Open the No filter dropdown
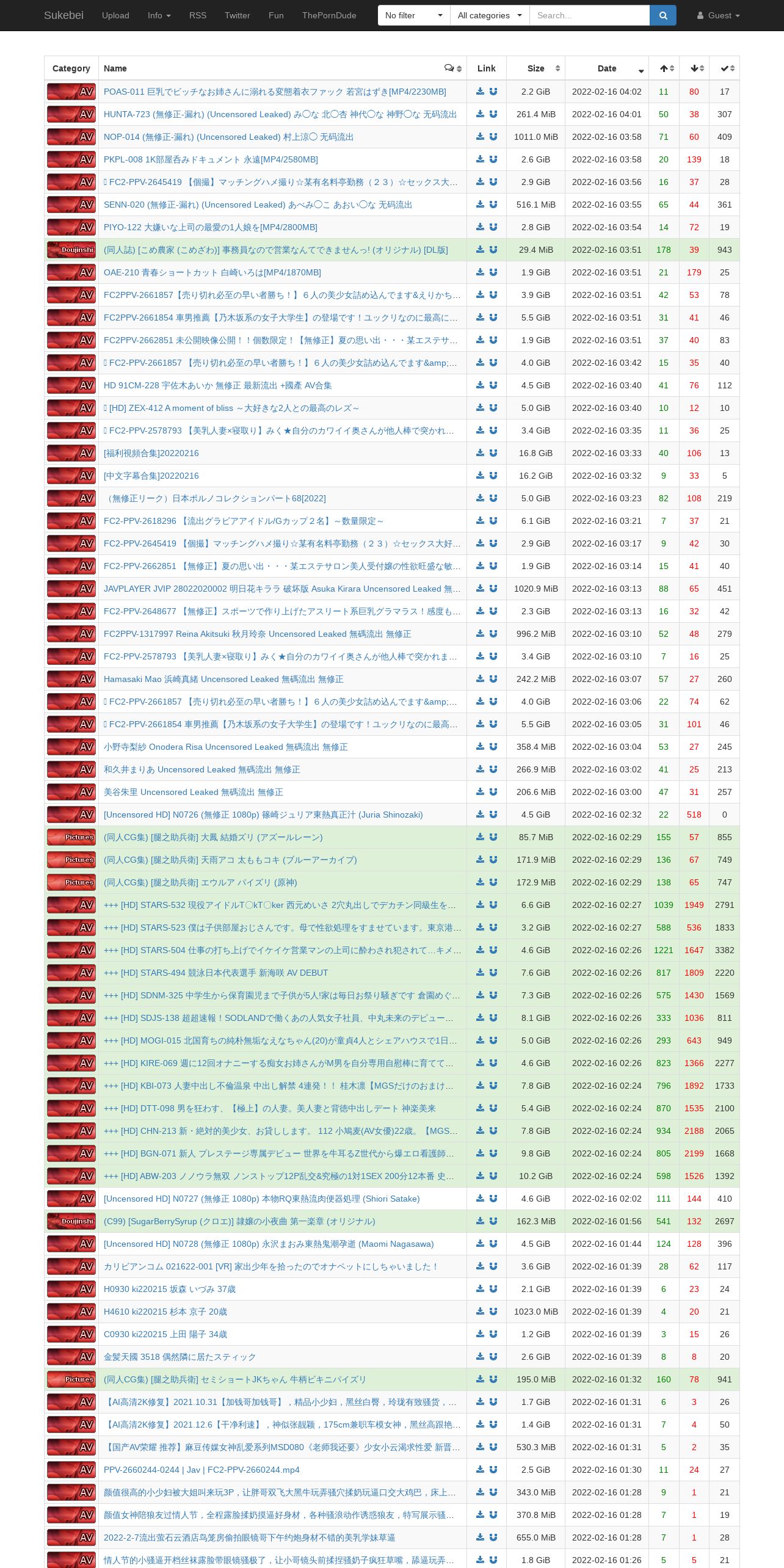 click(414, 15)
